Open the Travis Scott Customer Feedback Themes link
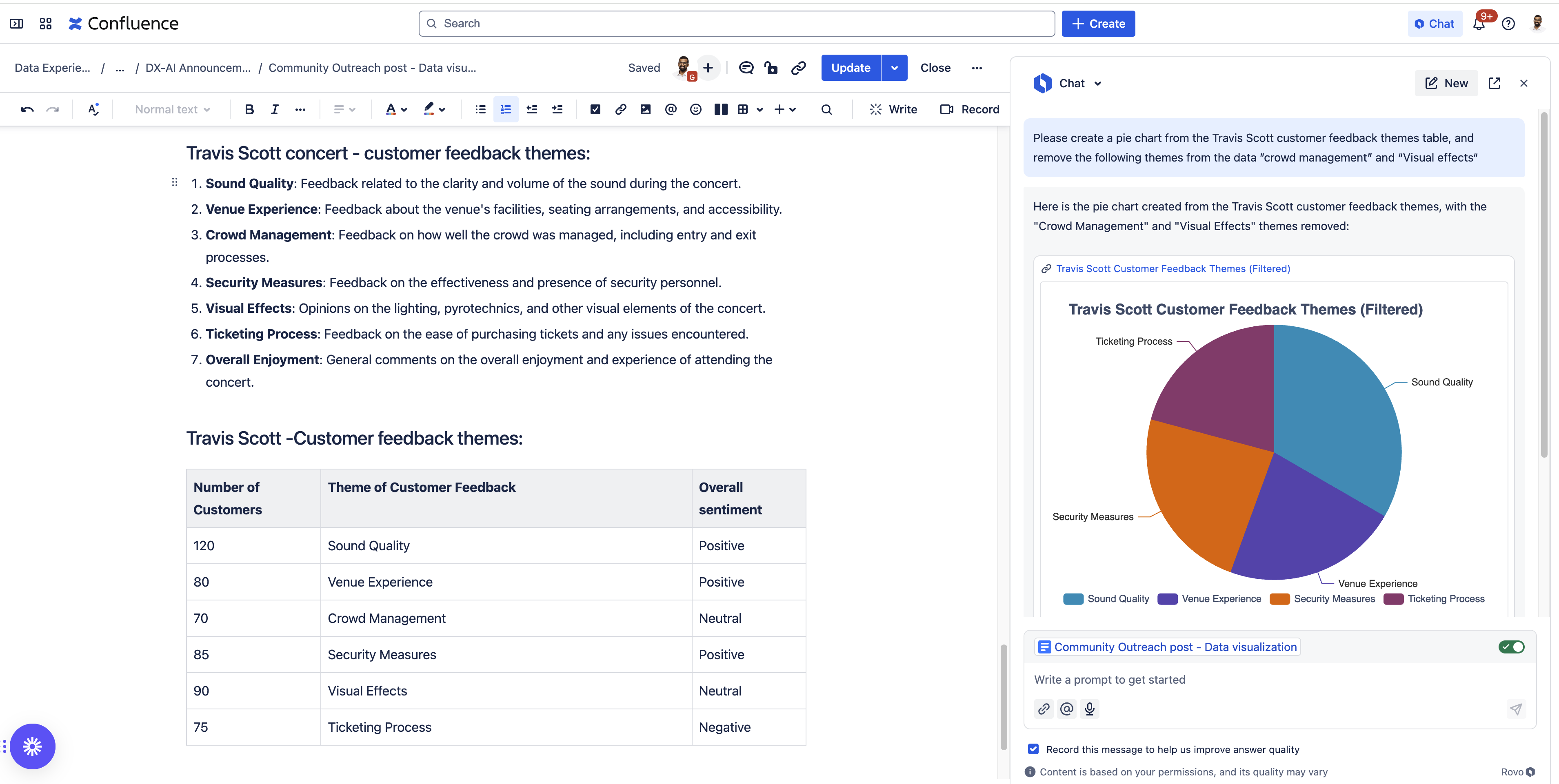This screenshot has height=784, width=1559. [x=1172, y=268]
